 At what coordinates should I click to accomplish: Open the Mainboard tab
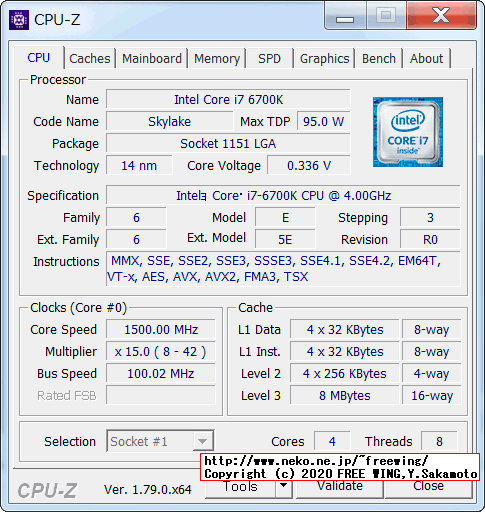coord(152,58)
